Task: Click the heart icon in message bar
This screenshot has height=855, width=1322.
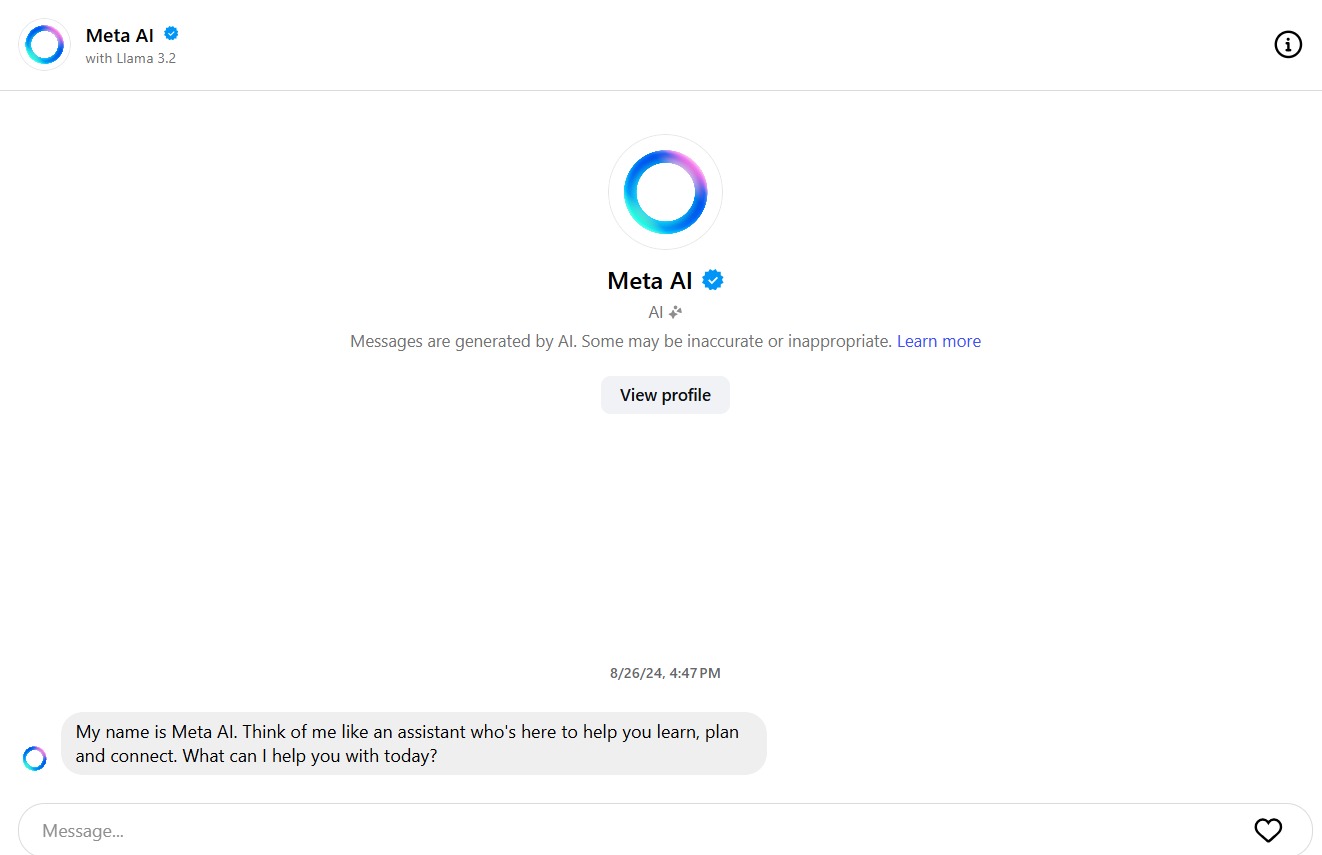Action: click(1268, 830)
